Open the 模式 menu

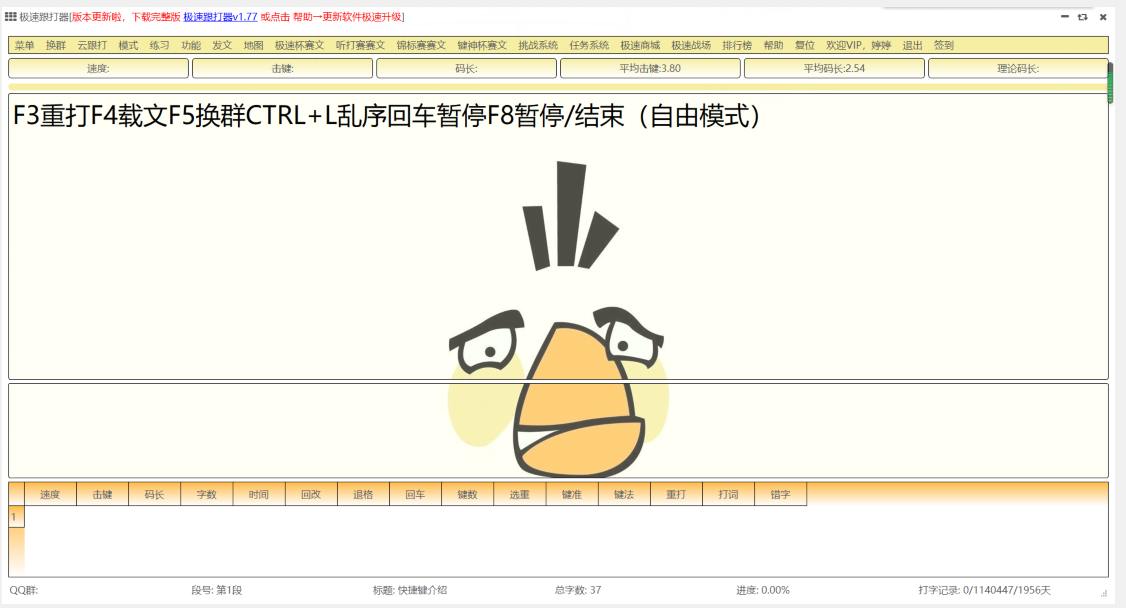(128, 45)
